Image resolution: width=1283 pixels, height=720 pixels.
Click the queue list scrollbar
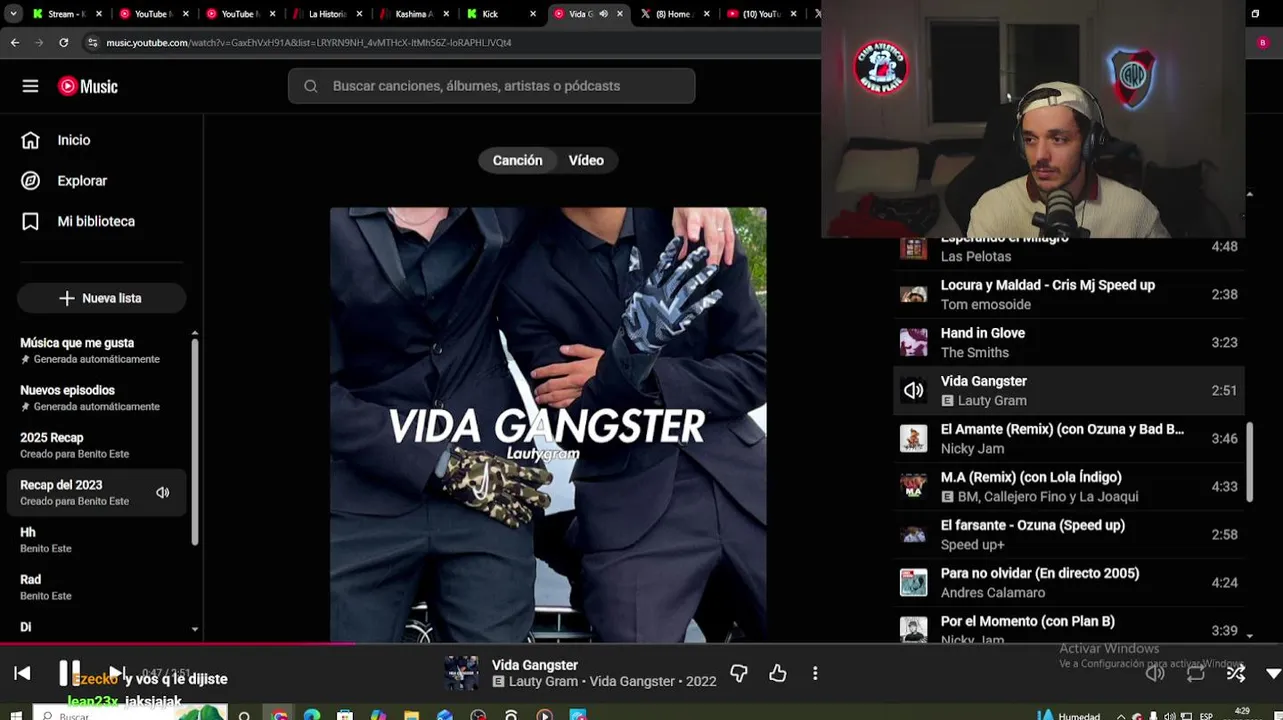point(1249,460)
